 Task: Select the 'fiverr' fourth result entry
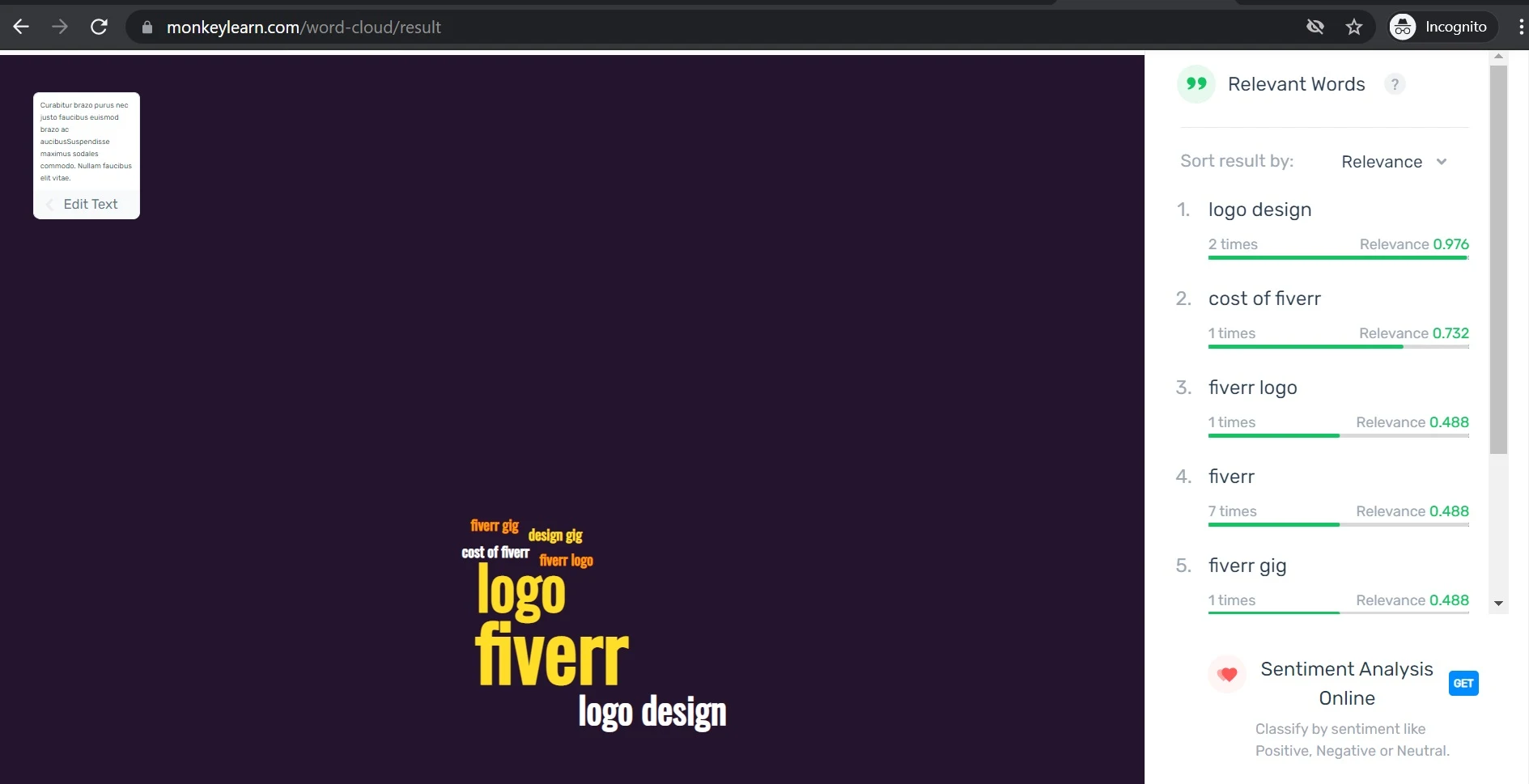1323,497
